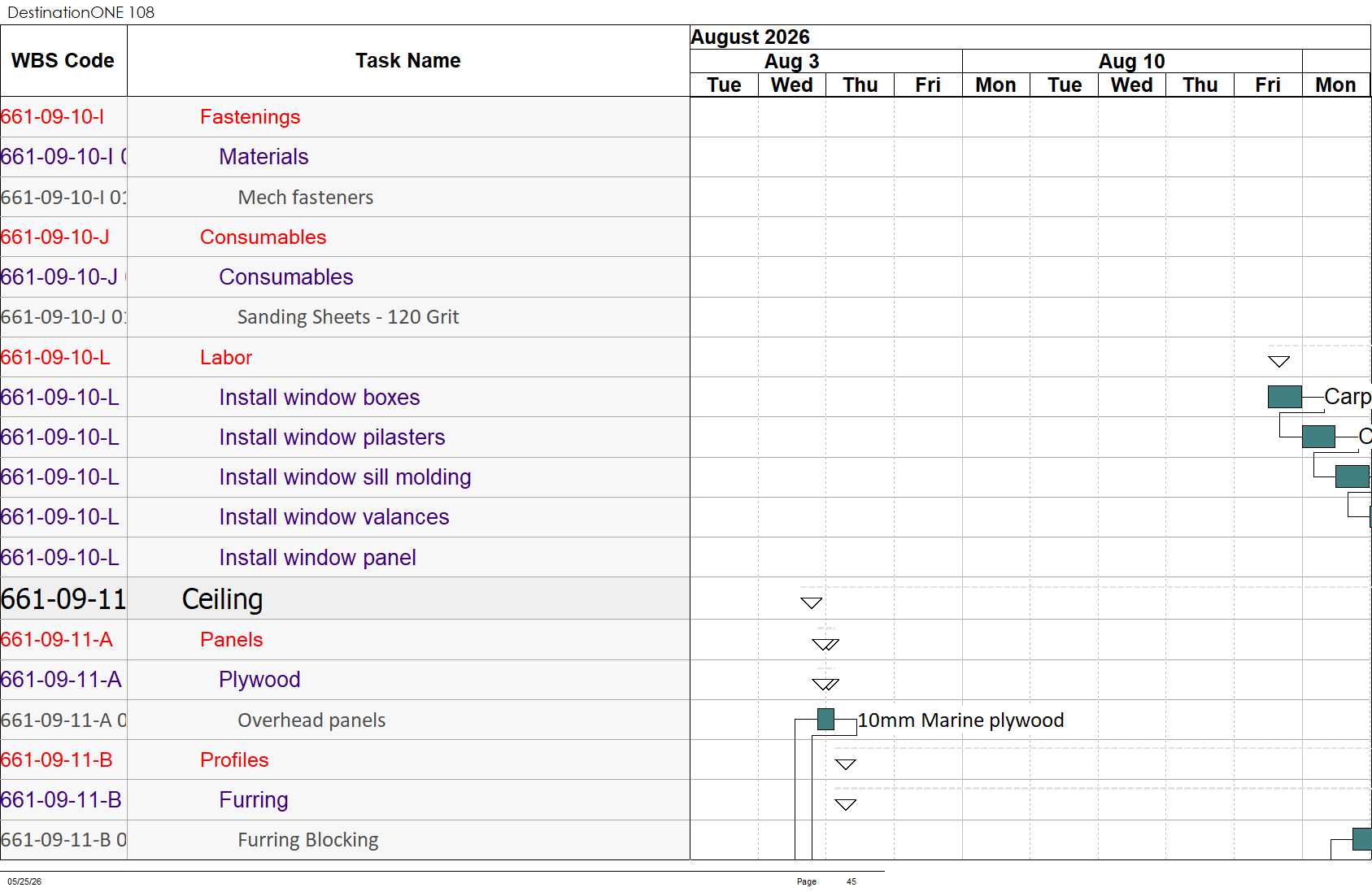1372x892 pixels.
Task: Click the DestinationONE 108 title text
Action: pos(81,12)
